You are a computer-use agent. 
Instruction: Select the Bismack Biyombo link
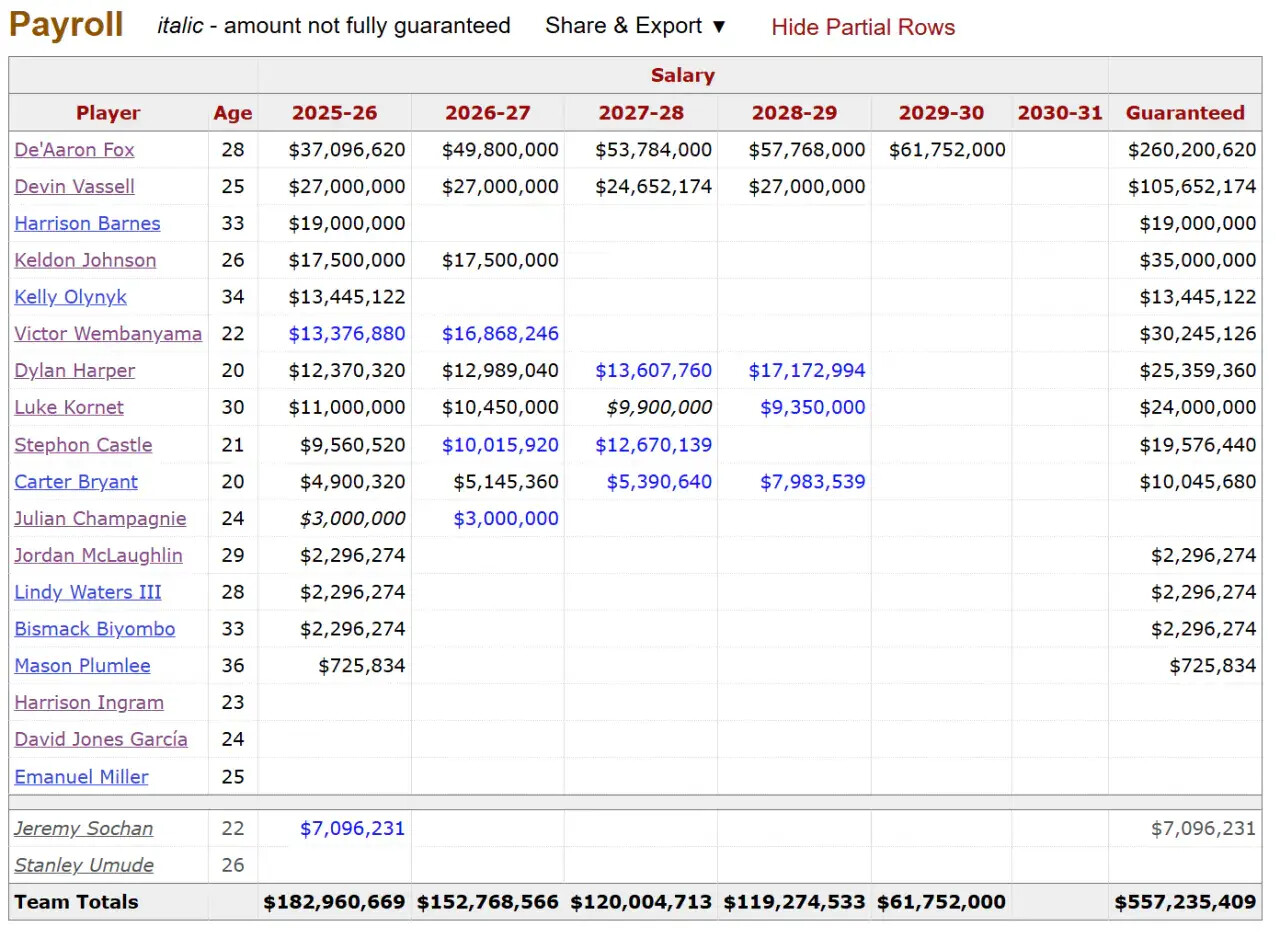tap(94, 629)
